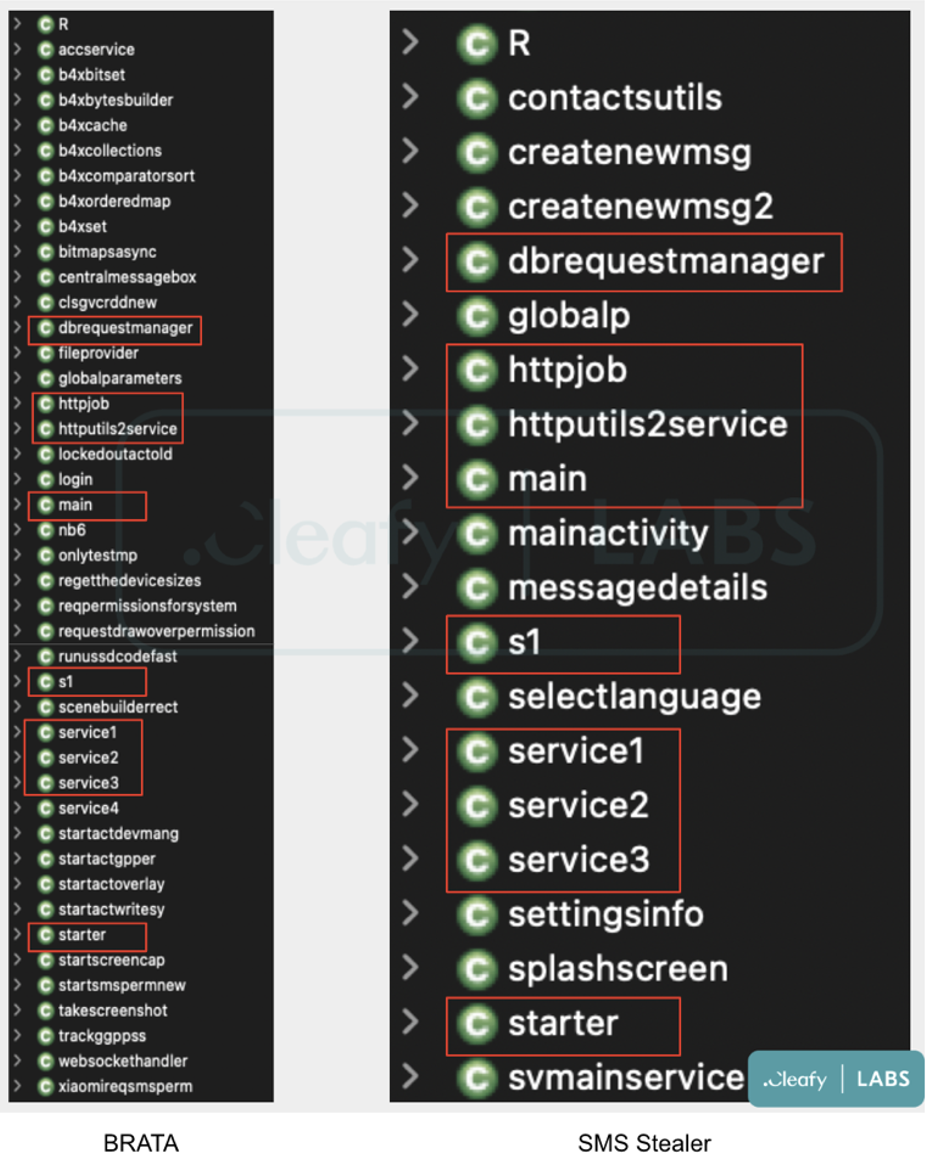Select main in SMS Stealer list
The height and width of the screenshot is (1168, 932).
548,479
